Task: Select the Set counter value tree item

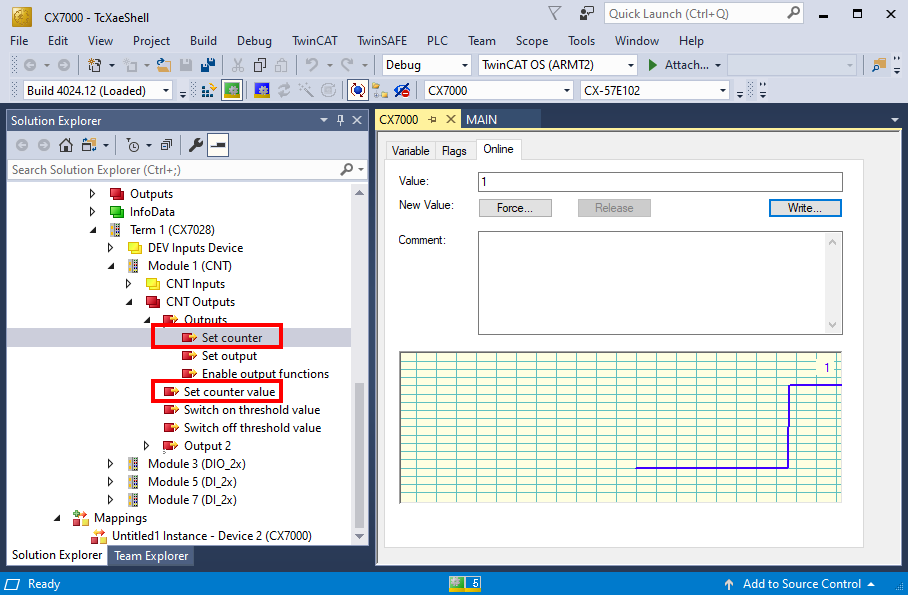Action: coord(229,392)
